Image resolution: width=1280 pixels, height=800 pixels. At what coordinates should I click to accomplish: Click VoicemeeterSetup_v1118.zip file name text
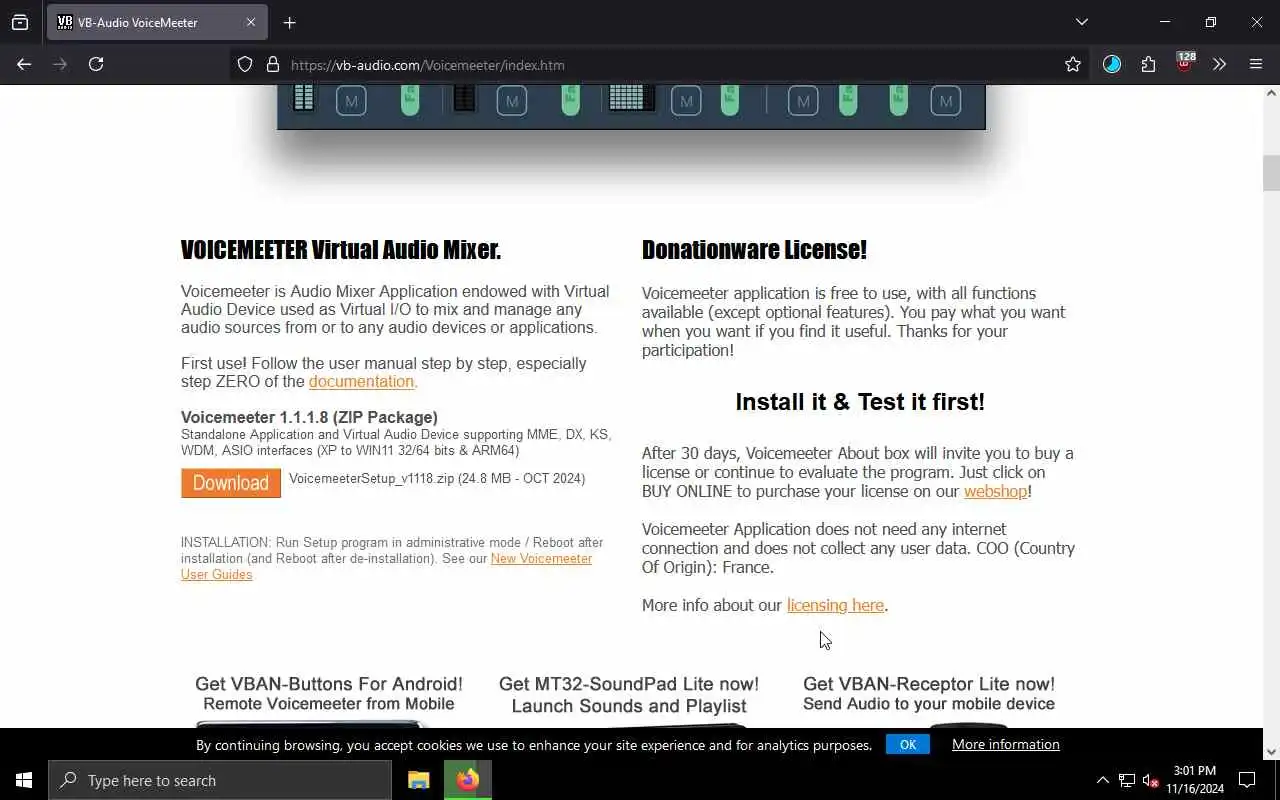371,479
